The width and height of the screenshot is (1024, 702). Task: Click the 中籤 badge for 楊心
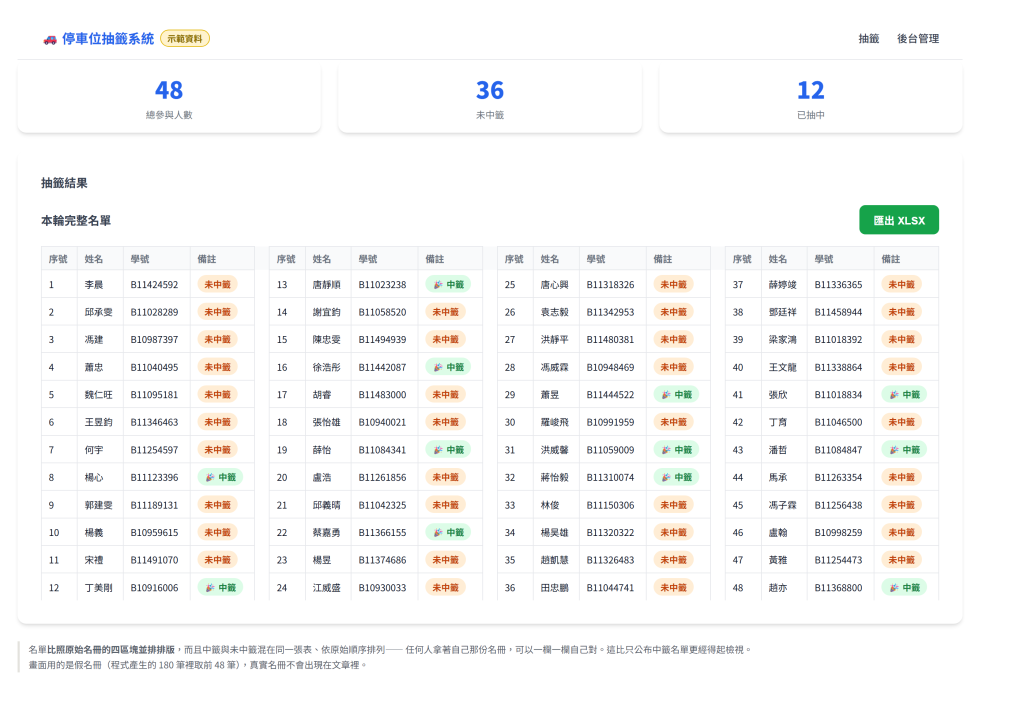(x=220, y=477)
